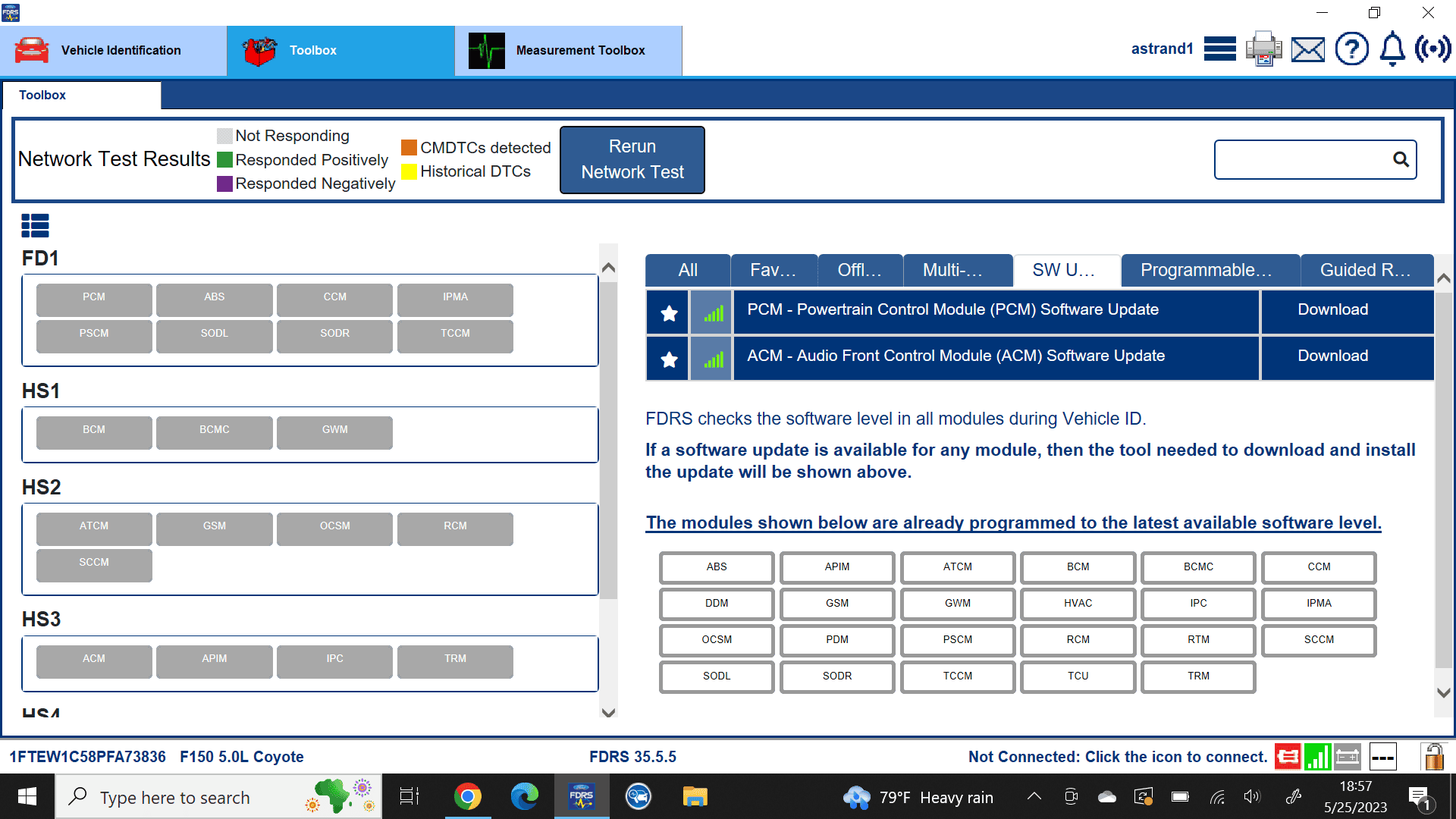Image resolution: width=1456 pixels, height=819 pixels.
Task: Click the green signal strength icon in the status bar
Action: click(x=1318, y=756)
